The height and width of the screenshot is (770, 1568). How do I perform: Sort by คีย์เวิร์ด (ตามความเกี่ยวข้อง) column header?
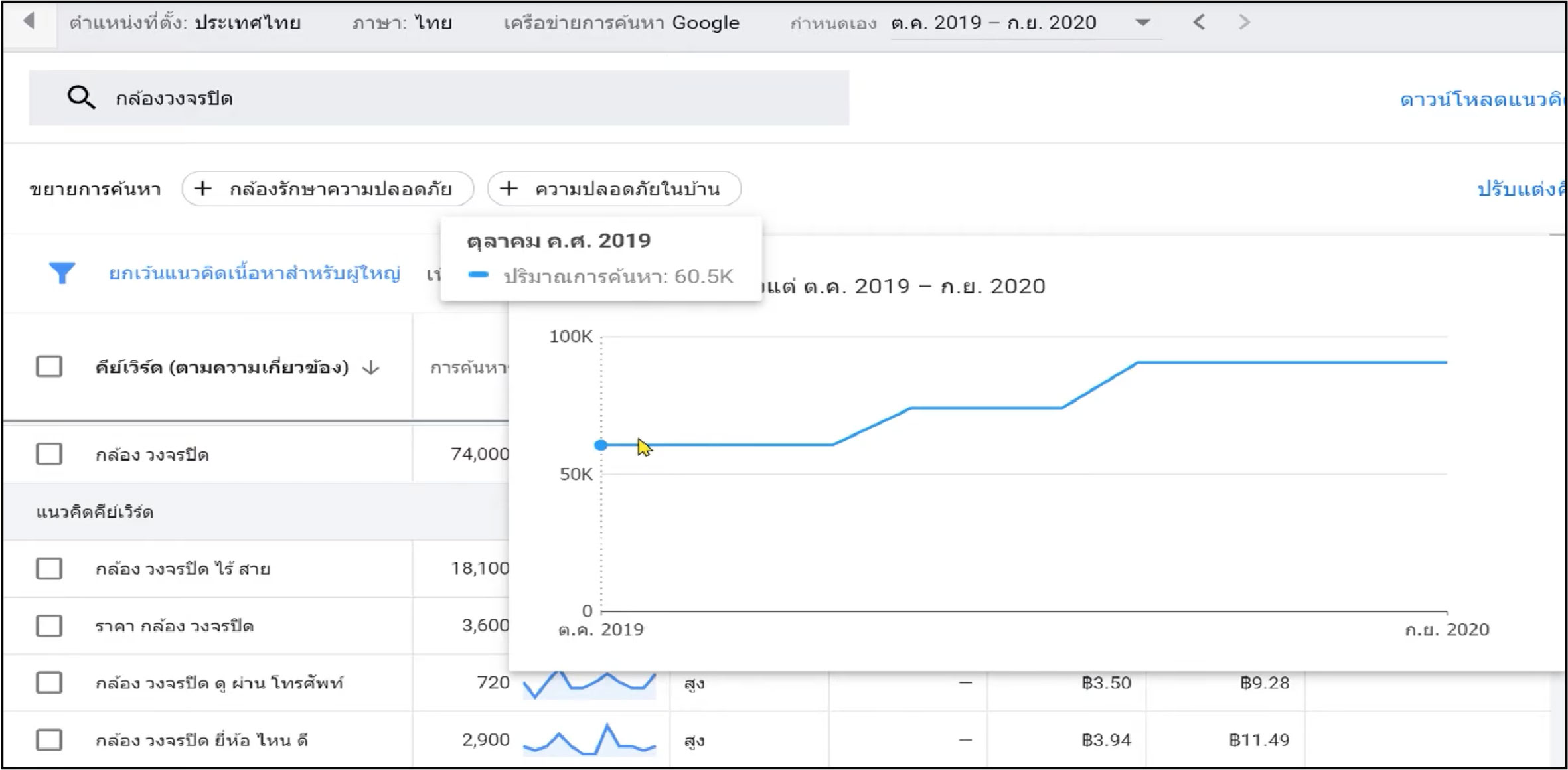tap(222, 367)
